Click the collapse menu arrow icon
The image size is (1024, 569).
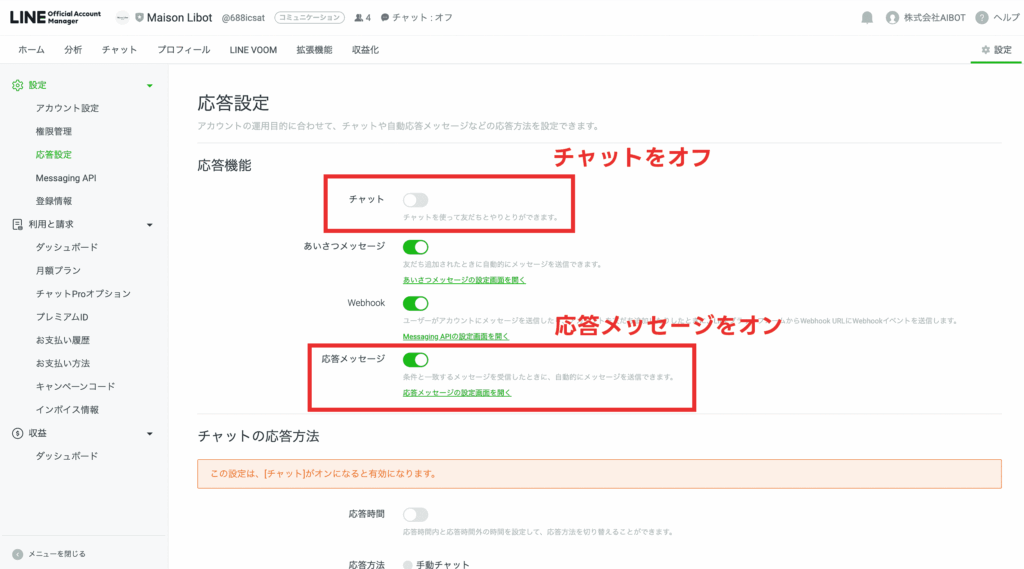tap(17, 554)
